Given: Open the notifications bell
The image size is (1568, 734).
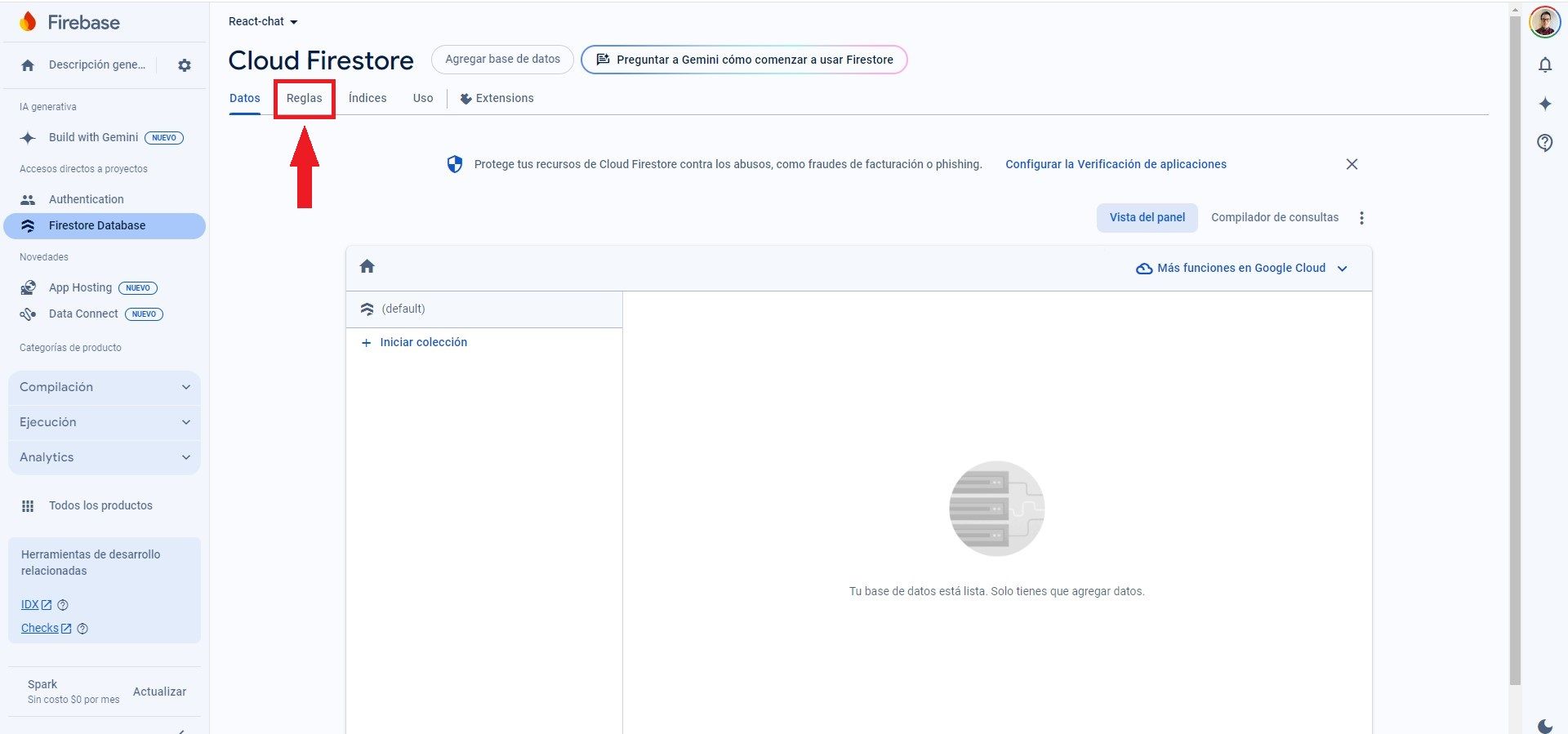Looking at the screenshot, I should [x=1545, y=65].
